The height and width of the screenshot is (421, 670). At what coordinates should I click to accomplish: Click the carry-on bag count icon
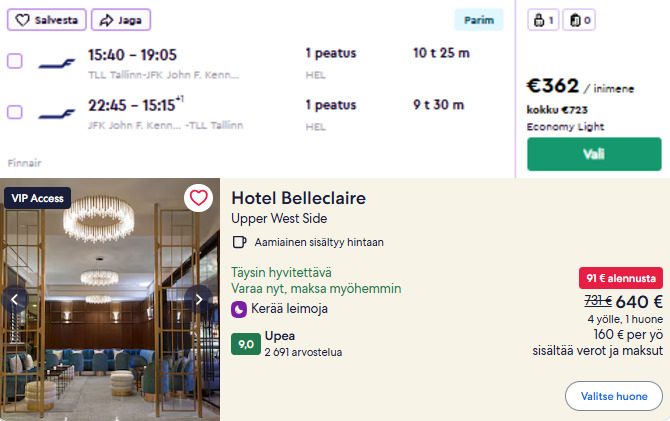[579, 20]
